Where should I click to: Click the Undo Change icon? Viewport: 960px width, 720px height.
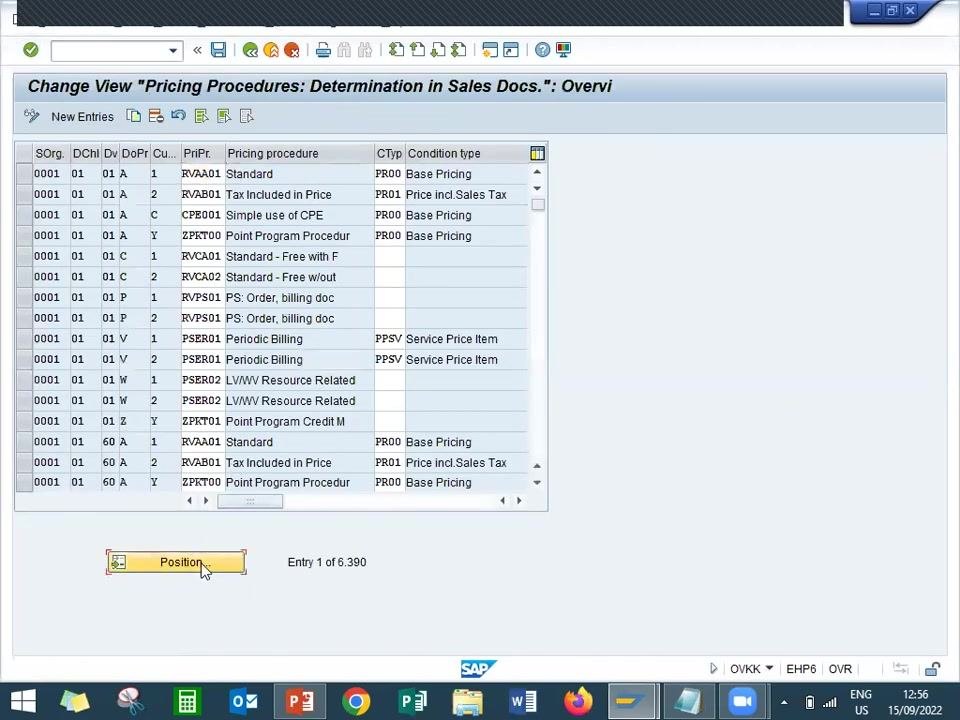178,115
